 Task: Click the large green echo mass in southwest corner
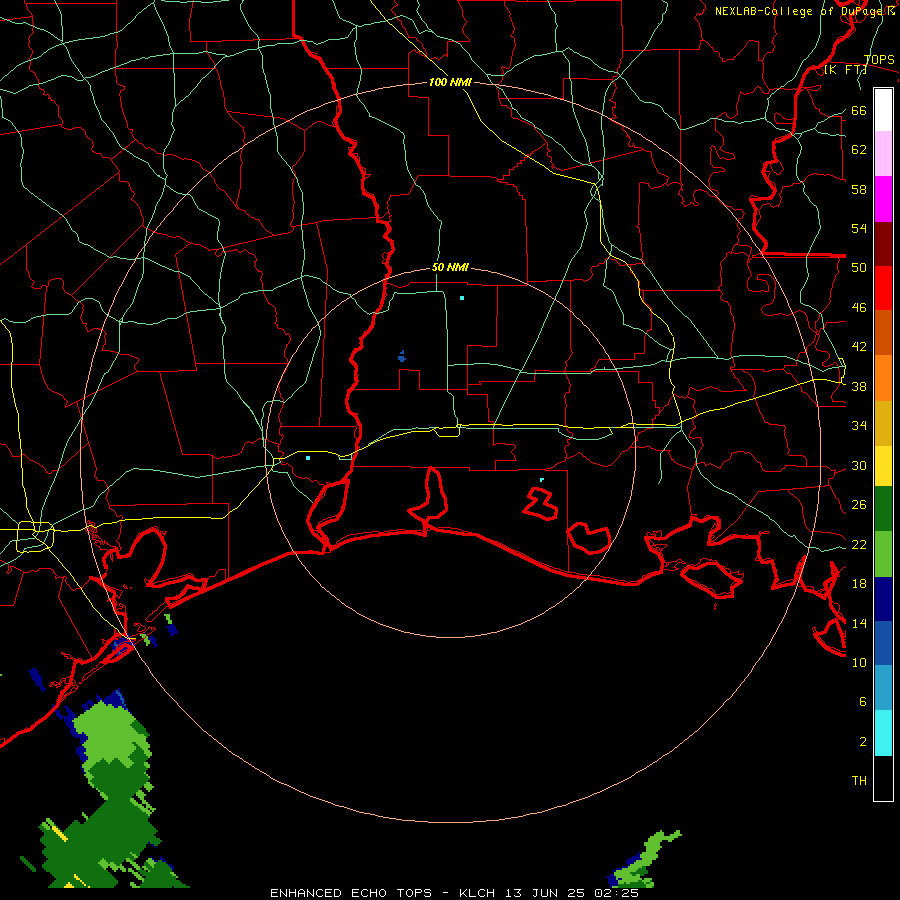pyautogui.click(x=109, y=804)
